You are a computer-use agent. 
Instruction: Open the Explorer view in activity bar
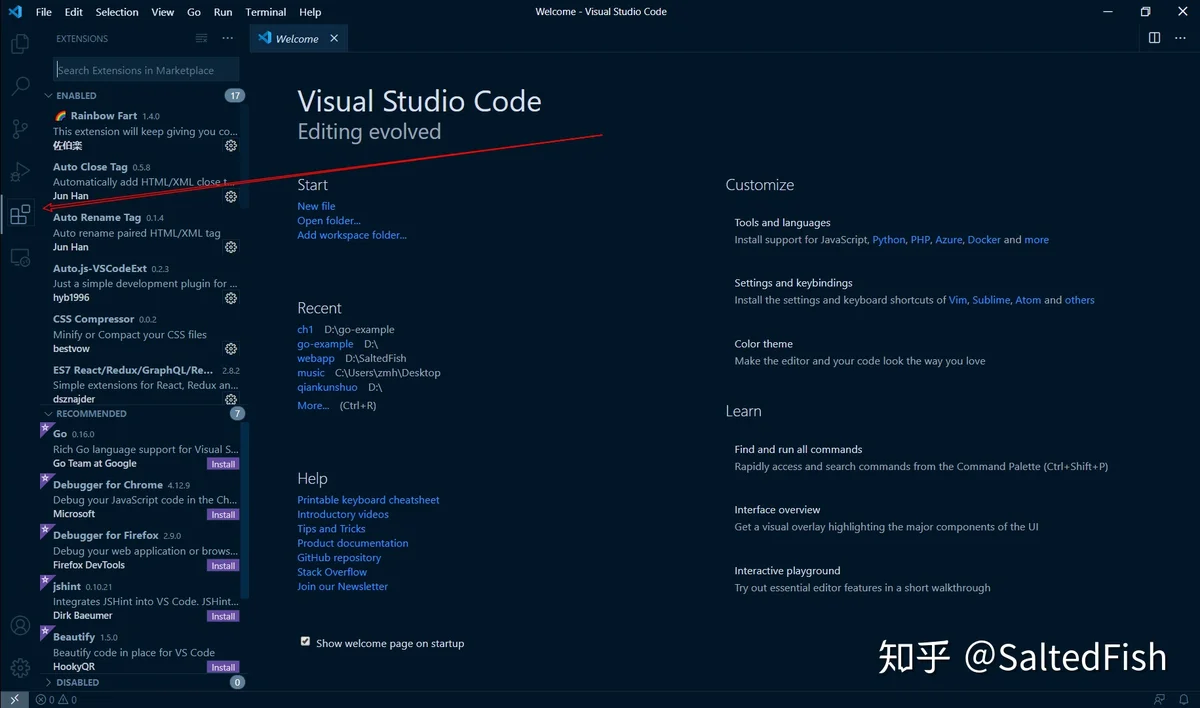point(20,44)
